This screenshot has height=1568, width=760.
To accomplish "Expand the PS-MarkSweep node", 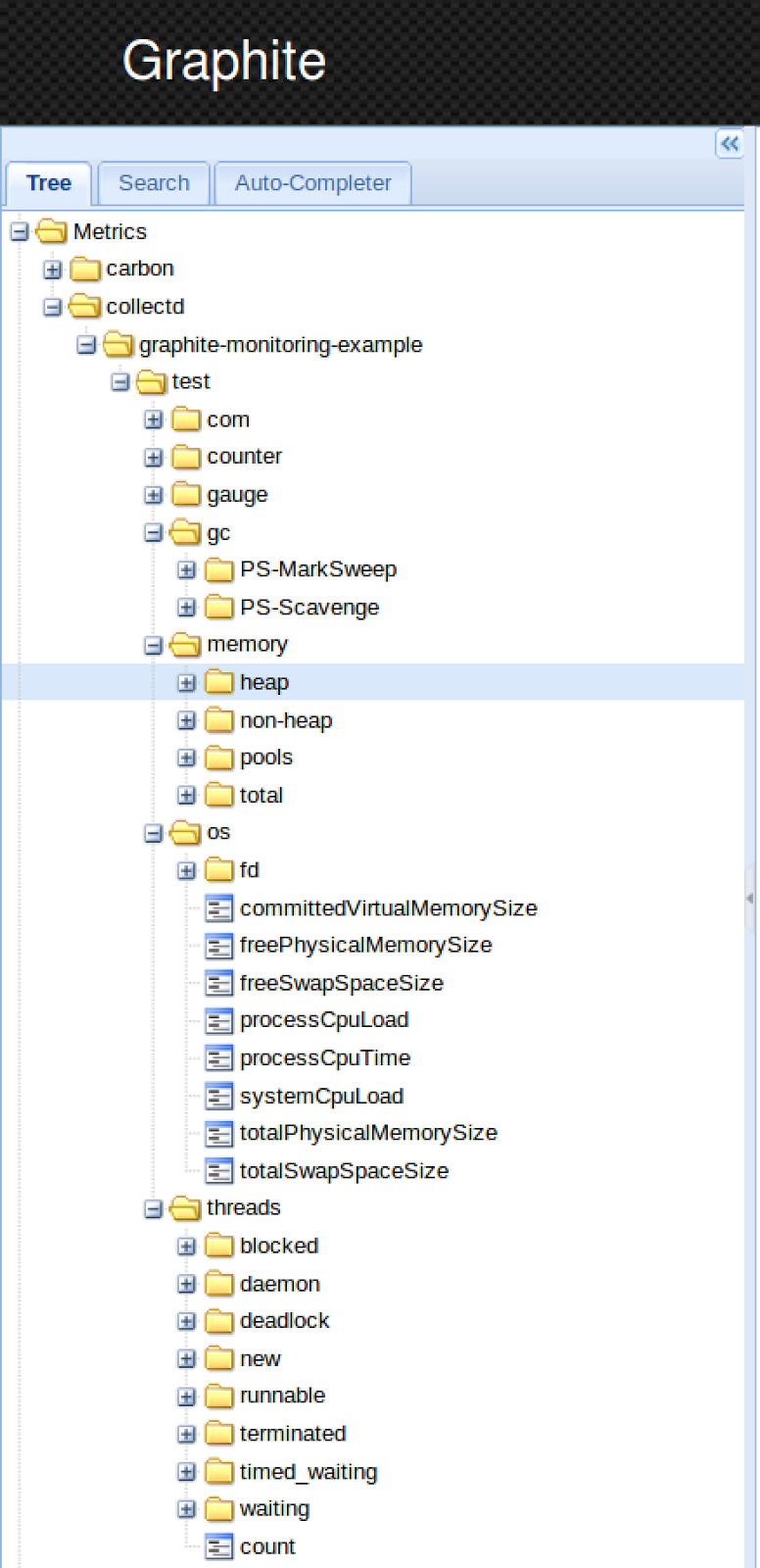I will tap(187, 570).
